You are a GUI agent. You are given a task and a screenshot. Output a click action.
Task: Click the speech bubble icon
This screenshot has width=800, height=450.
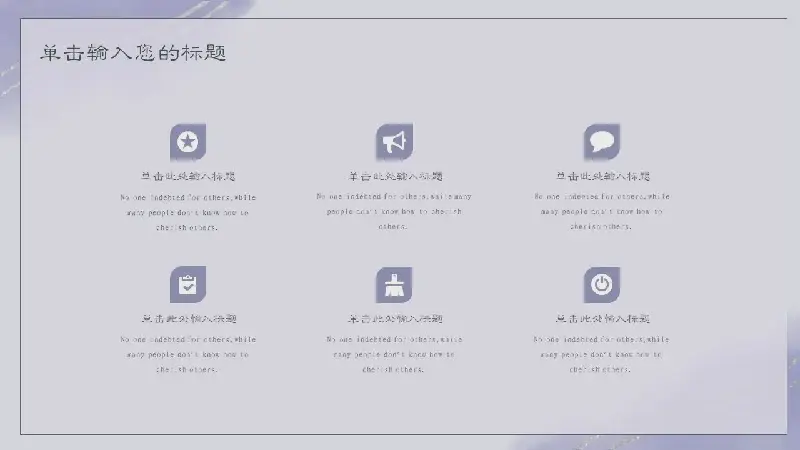601,142
